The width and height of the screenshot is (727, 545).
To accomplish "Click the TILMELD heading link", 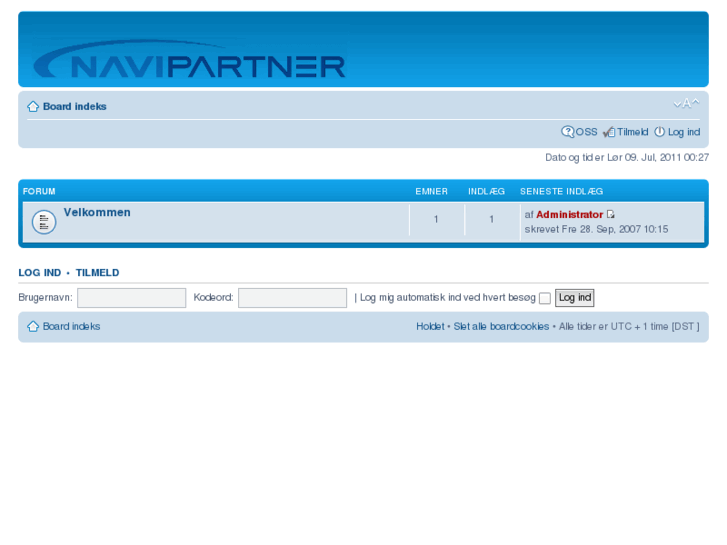I will pyautogui.click(x=97, y=273).
